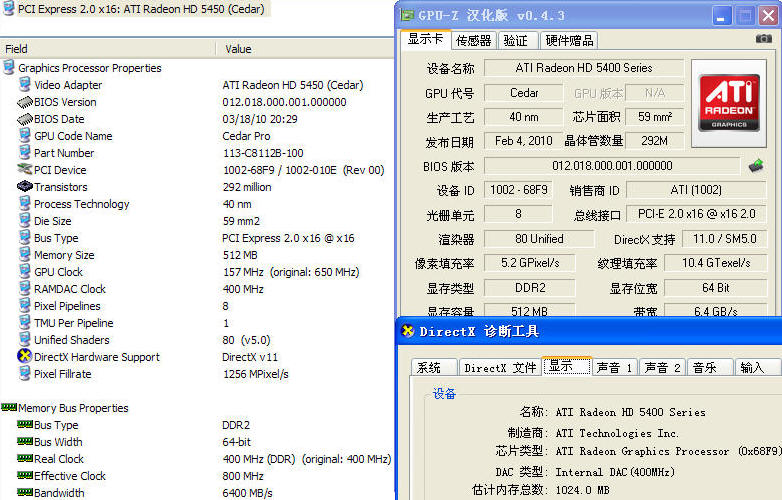Click the 03/18/10 20:29 BIOS date value
Image resolution: width=782 pixels, height=500 pixels.
[260, 119]
